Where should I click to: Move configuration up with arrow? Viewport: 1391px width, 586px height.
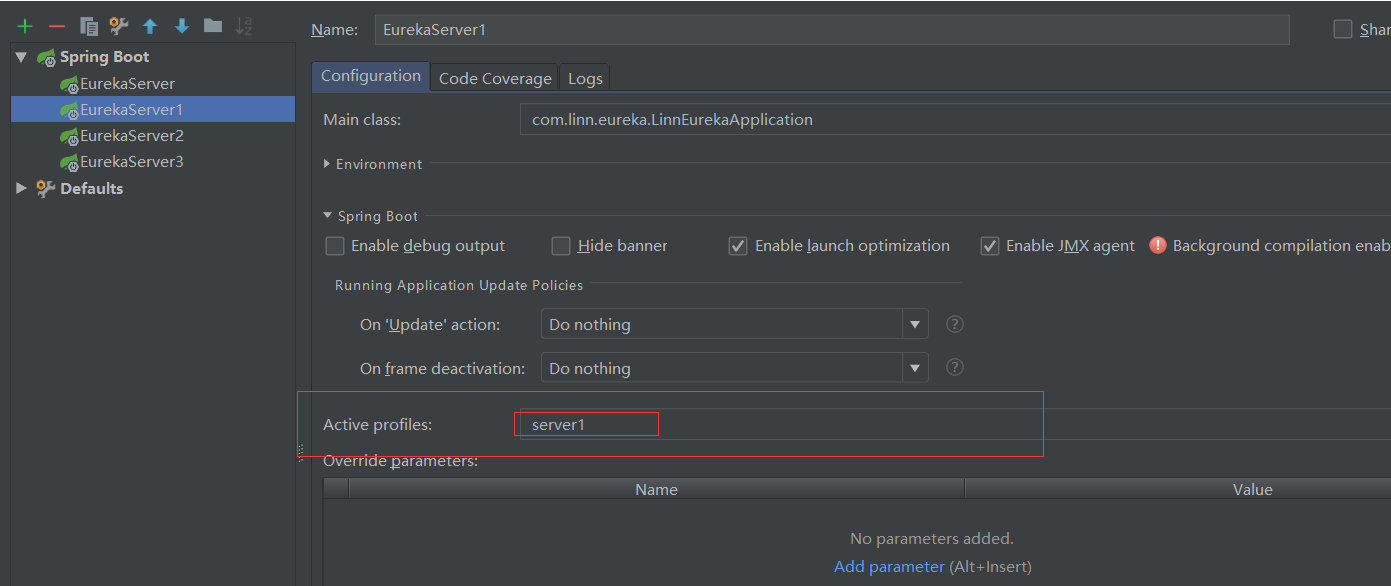point(150,26)
